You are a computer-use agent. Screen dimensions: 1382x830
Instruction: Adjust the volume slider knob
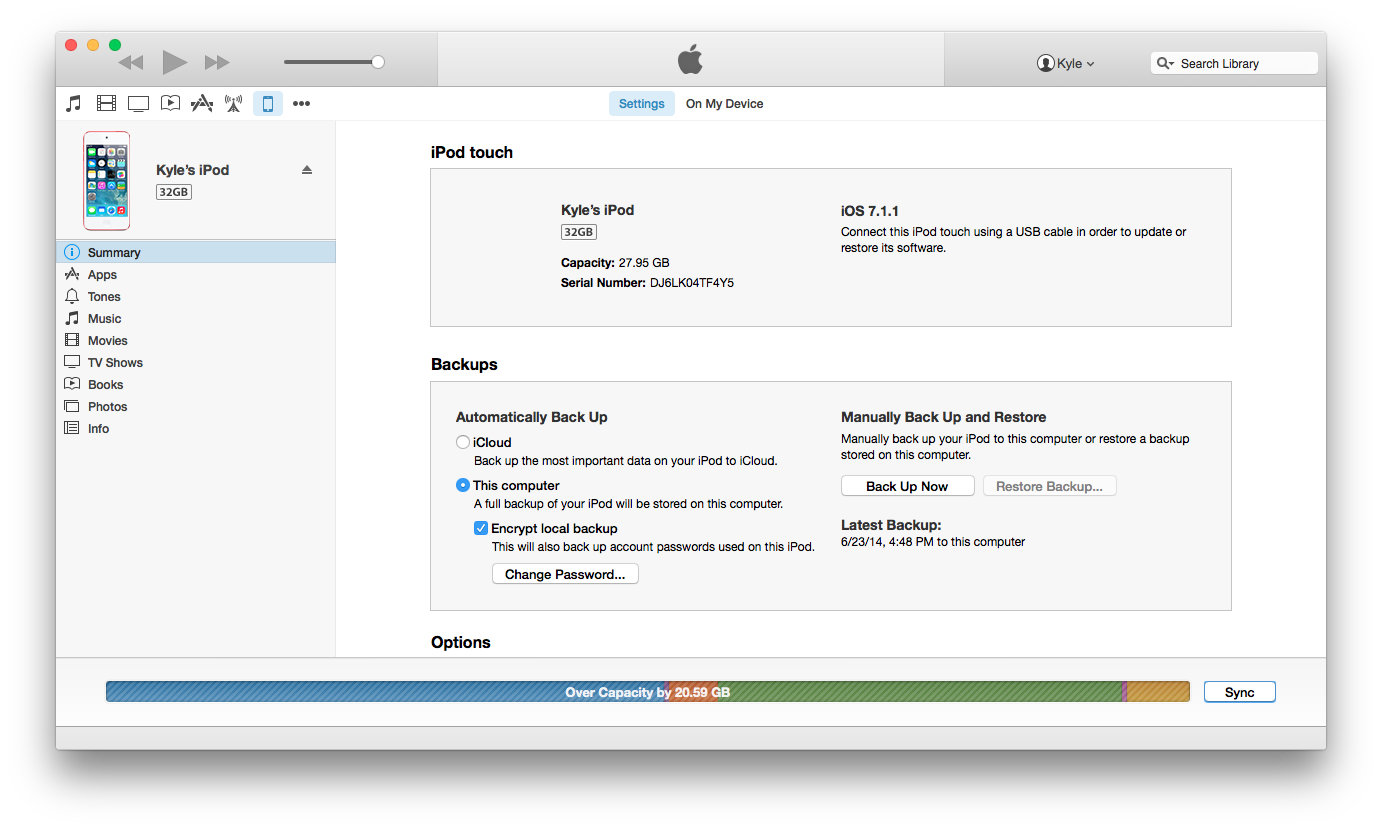click(378, 62)
